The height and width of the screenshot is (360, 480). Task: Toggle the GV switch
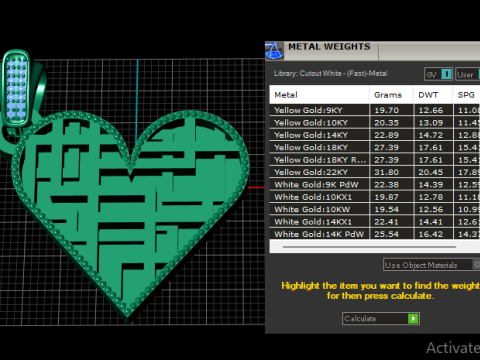tap(446, 74)
